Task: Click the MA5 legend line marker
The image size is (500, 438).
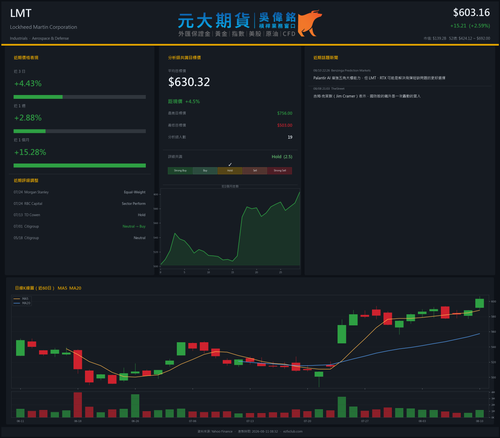Action: [x=17, y=299]
